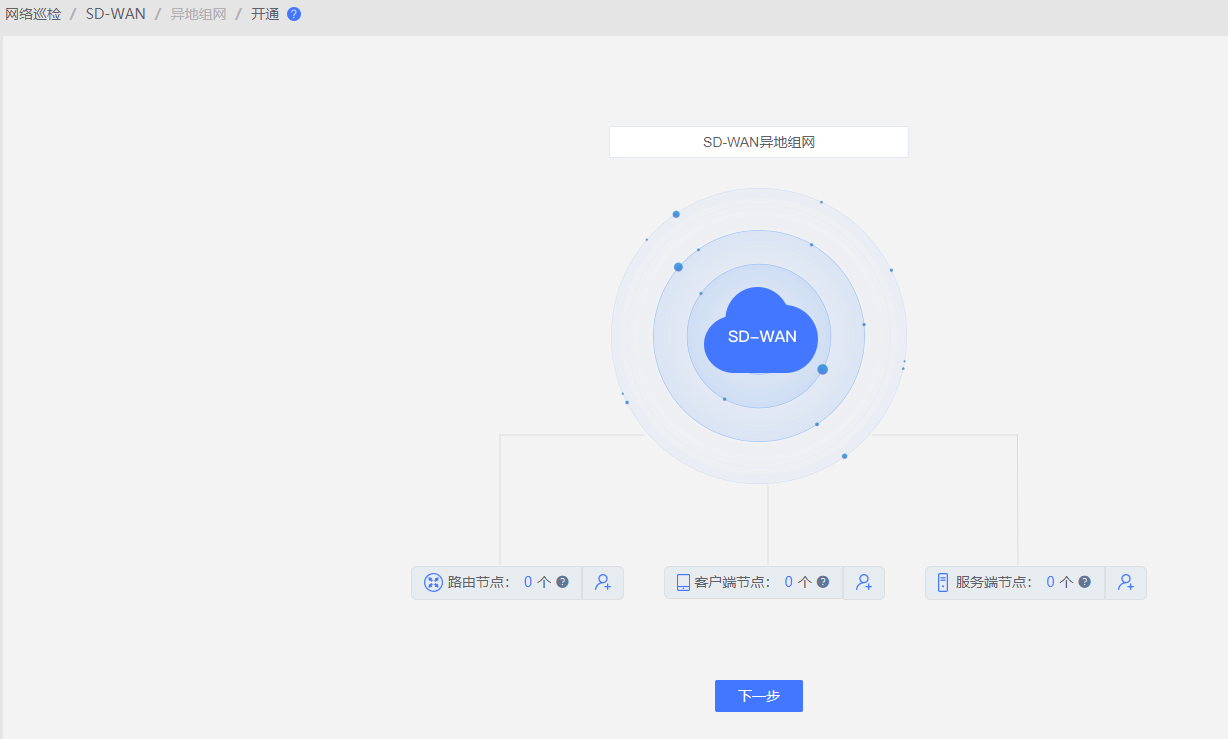
Task: Open SD-WAN breadcrumb link
Action: (x=116, y=14)
